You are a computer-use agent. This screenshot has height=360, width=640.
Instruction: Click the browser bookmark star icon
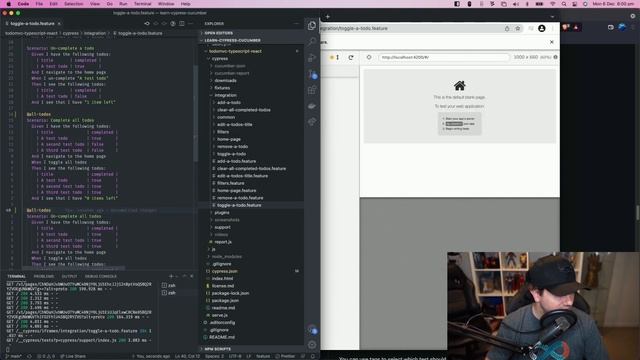click(518, 29)
